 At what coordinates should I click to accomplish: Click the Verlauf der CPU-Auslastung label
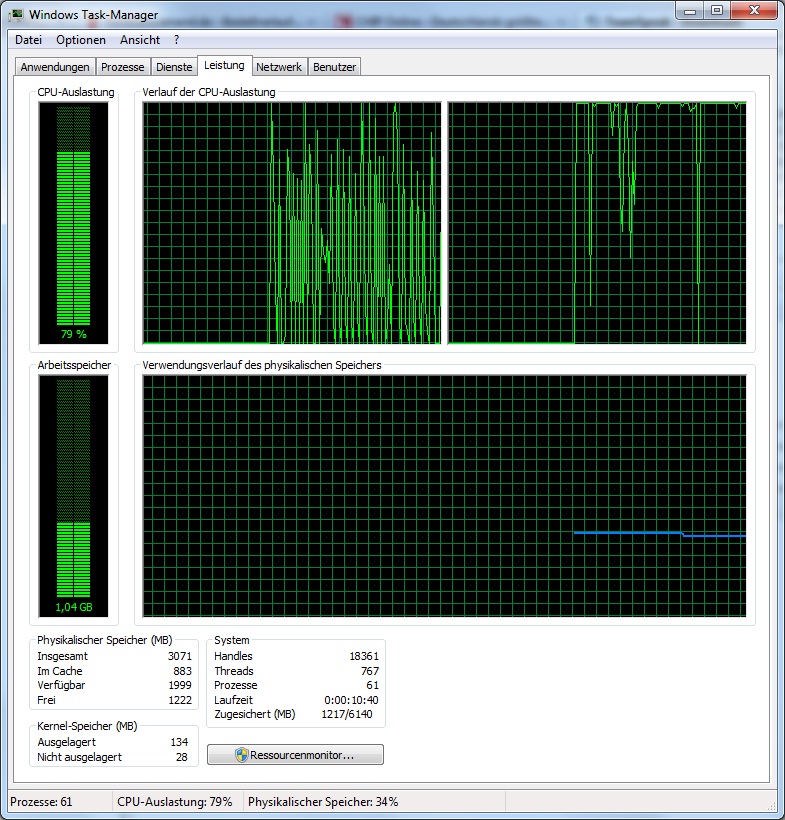pyautogui.click(x=209, y=92)
